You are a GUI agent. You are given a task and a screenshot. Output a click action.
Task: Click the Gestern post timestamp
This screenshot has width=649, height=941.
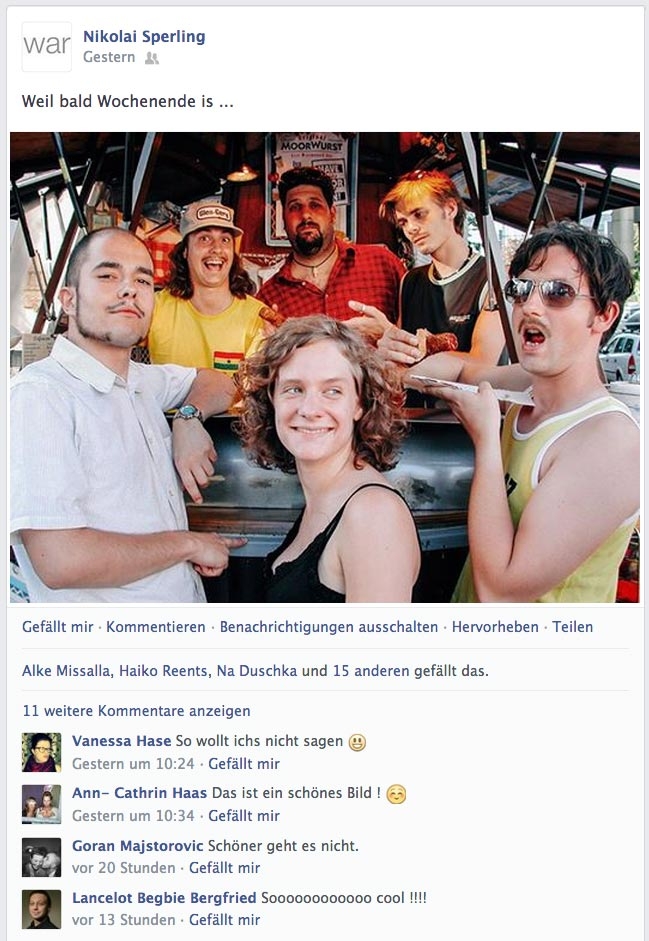click(x=109, y=57)
